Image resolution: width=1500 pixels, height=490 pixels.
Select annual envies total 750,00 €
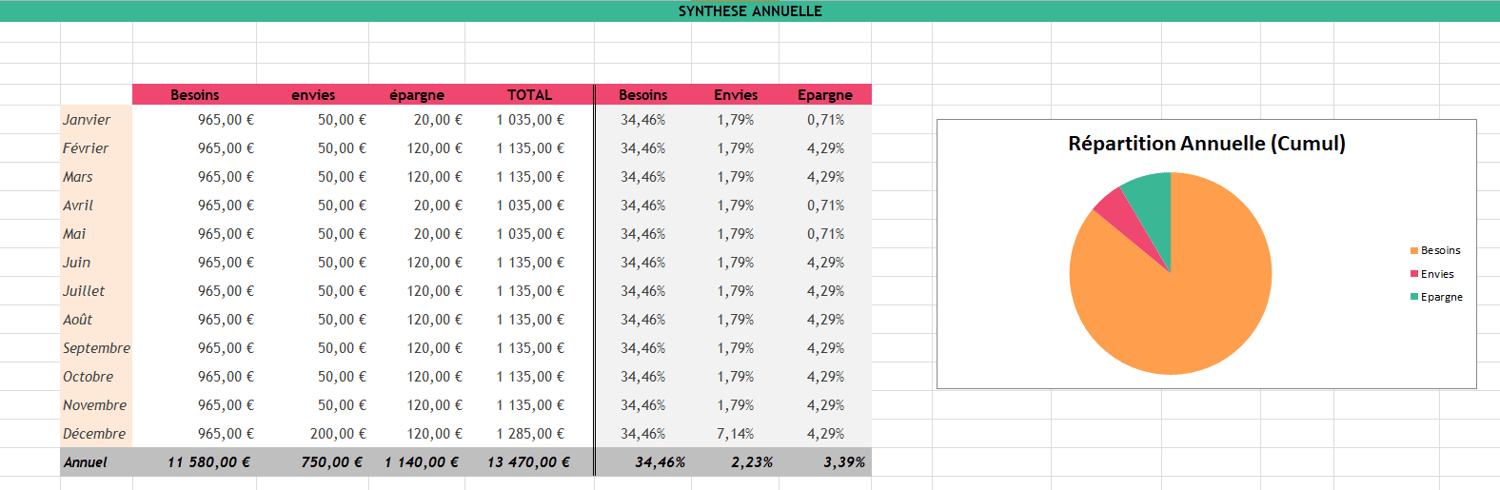[x=332, y=463]
